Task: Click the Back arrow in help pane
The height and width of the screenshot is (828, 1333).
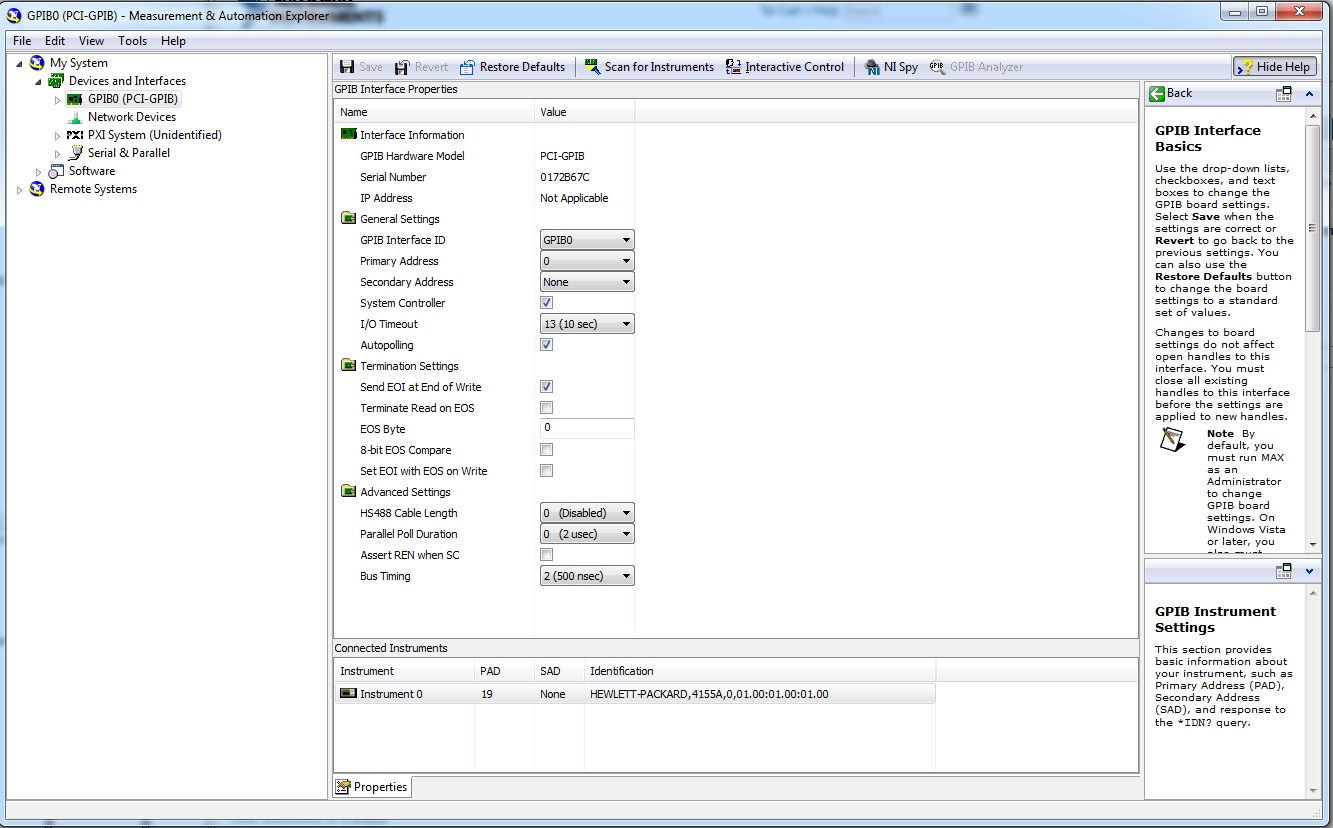Action: (x=1157, y=93)
